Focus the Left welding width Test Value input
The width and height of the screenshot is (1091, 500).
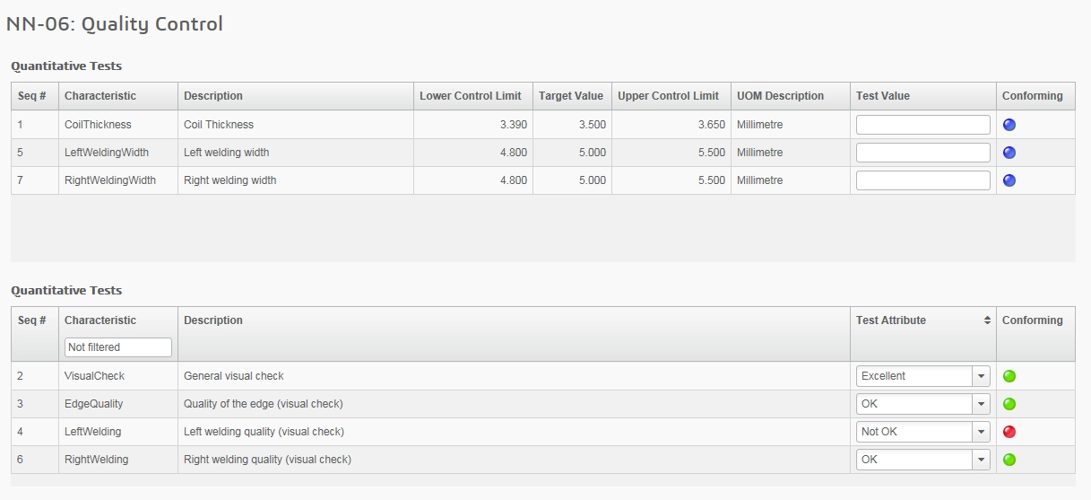pyautogui.click(x=922, y=153)
